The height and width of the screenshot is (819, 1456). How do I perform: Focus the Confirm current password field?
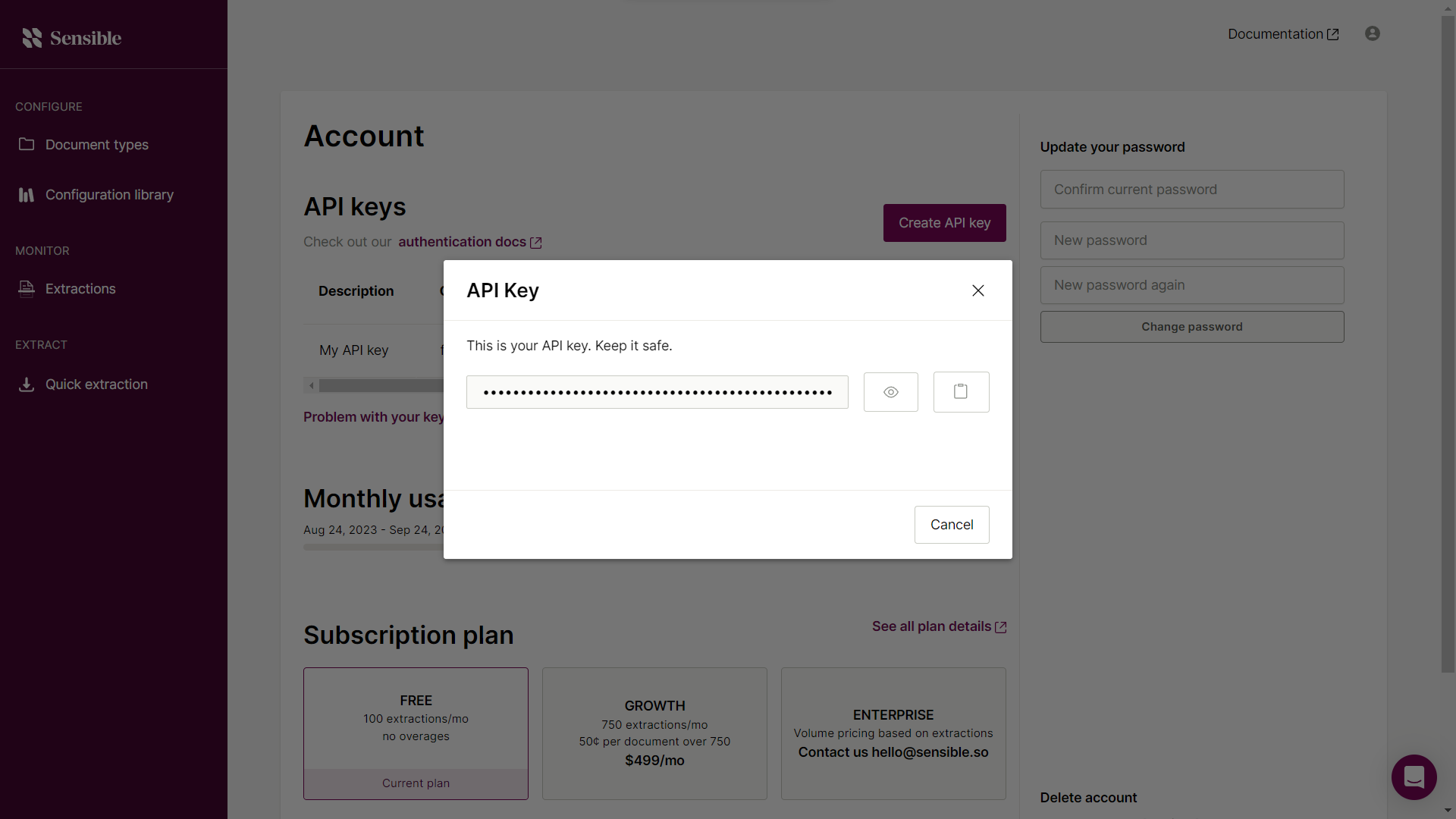[1191, 190]
